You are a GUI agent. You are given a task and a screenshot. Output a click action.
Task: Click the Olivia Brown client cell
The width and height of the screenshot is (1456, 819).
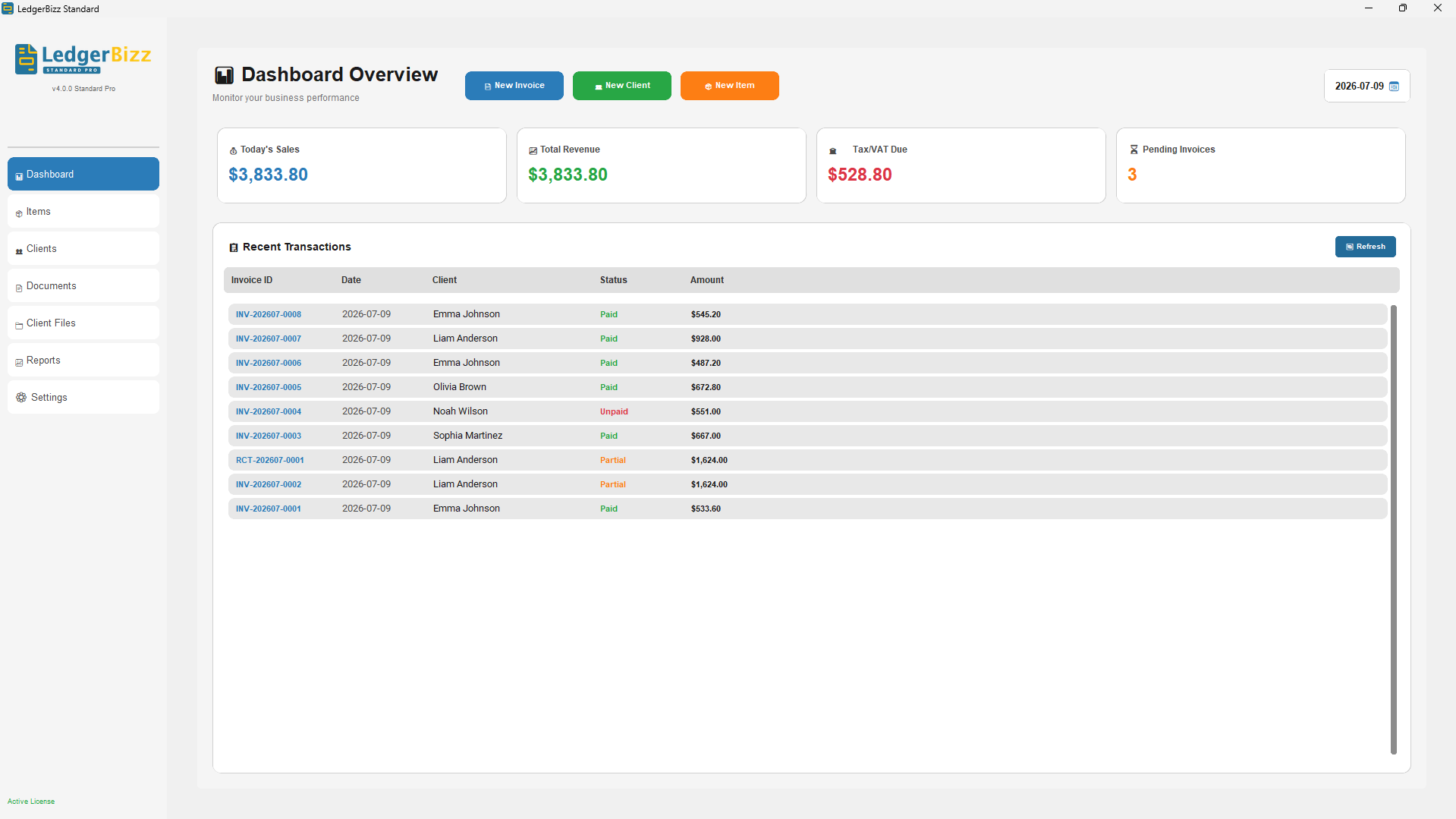click(460, 387)
